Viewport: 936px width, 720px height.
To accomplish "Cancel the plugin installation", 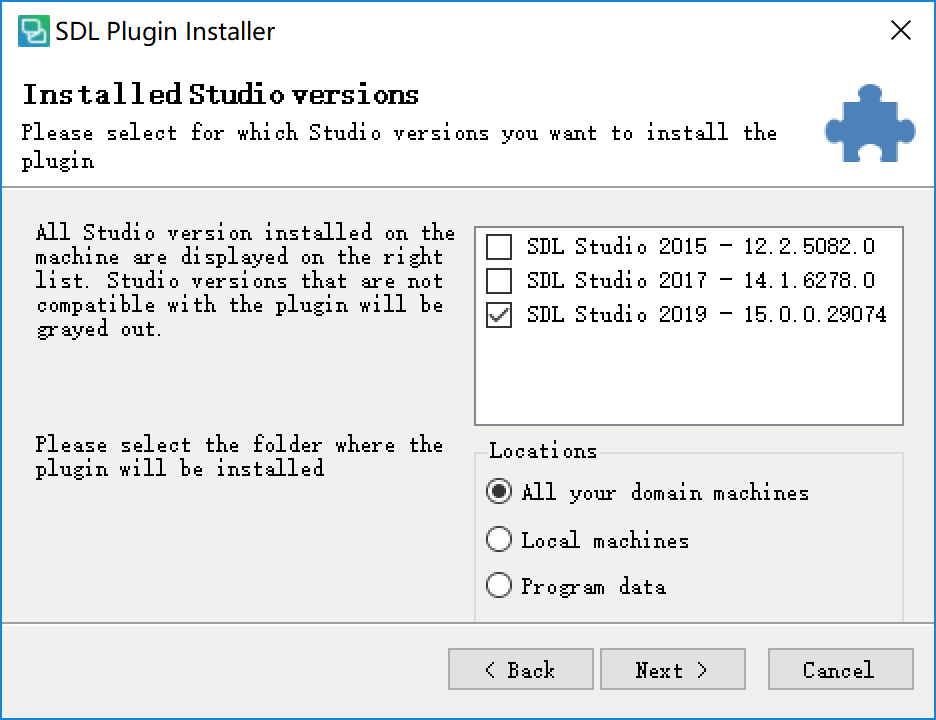I will pos(840,669).
